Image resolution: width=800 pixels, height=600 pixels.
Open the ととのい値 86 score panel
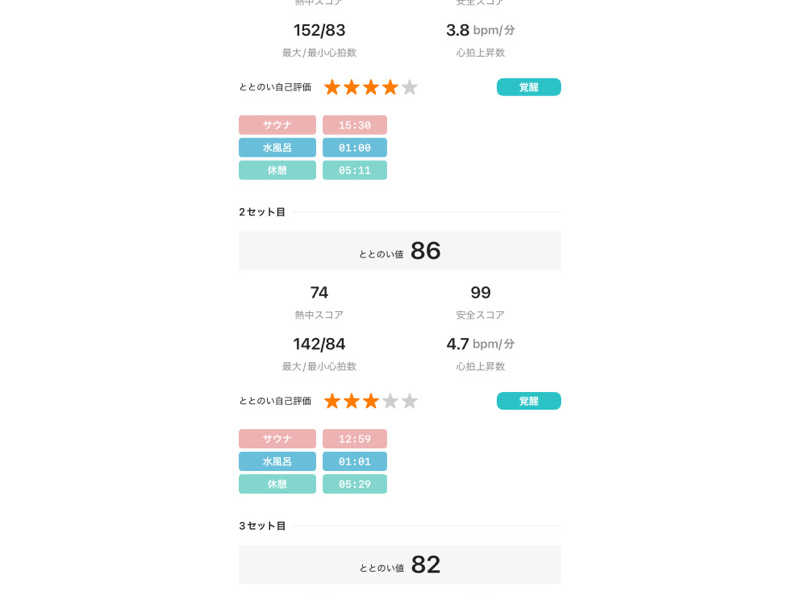400,251
